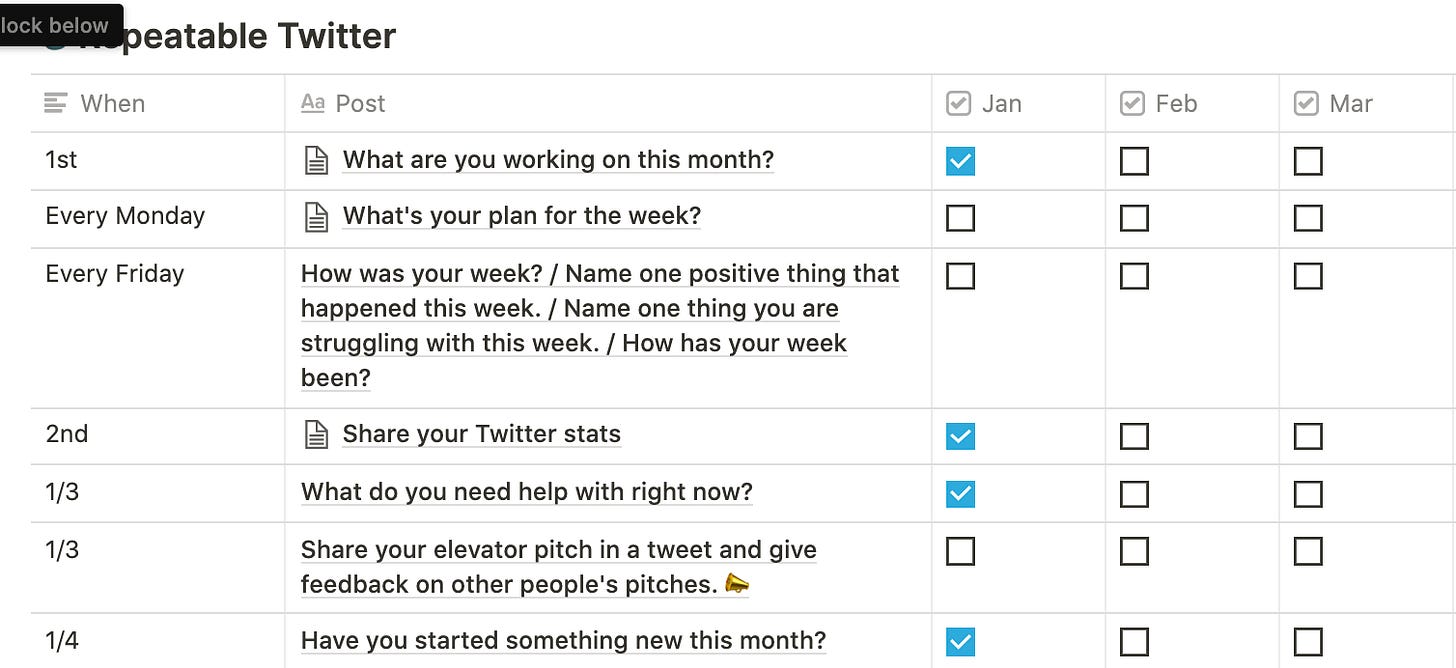This screenshot has width=1456, height=668.
Task: Click the 'Aa' title icon in the Post header
Action: 313,103
